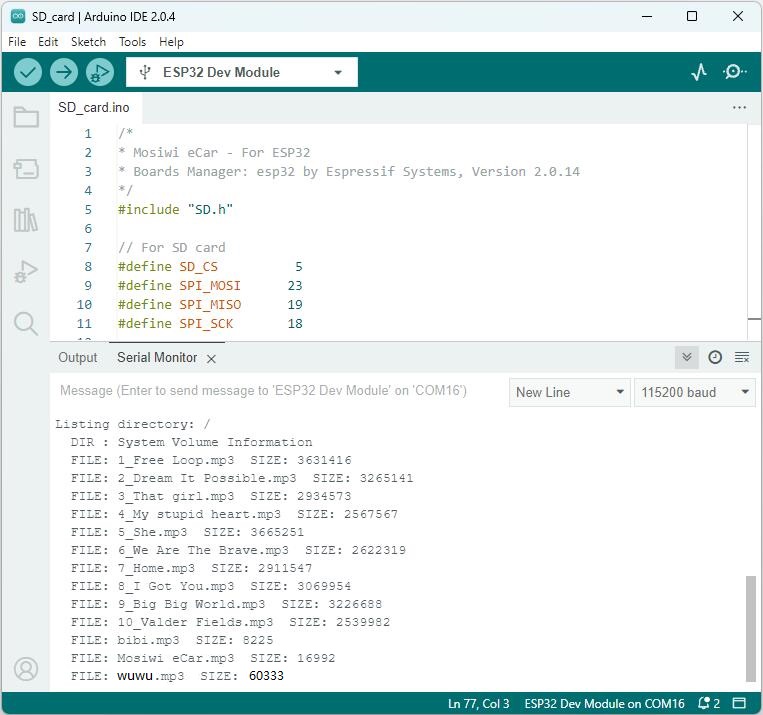The image size is (763, 715).
Task: Click the Serial Monitor vertical scrollbar
Action: pos(750,629)
